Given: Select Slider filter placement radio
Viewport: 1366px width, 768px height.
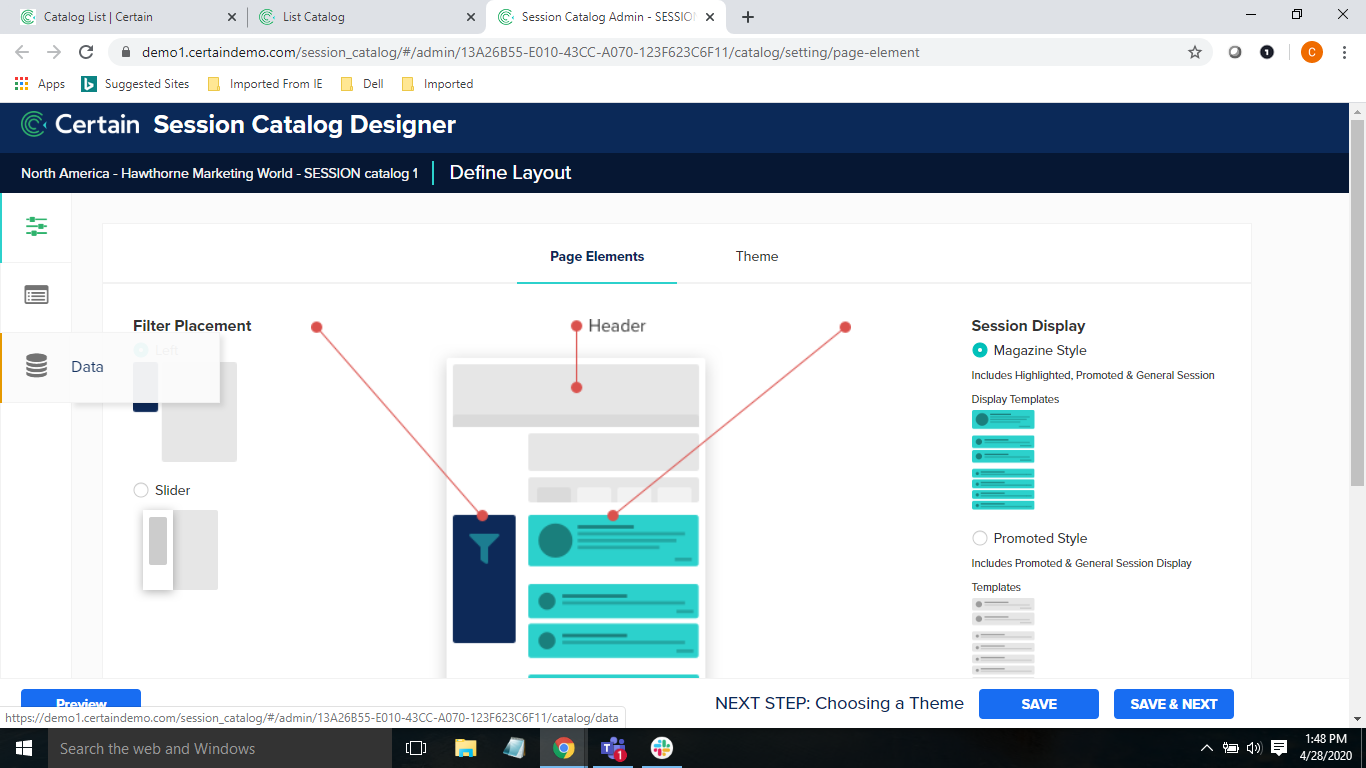Looking at the screenshot, I should (x=141, y=490).
